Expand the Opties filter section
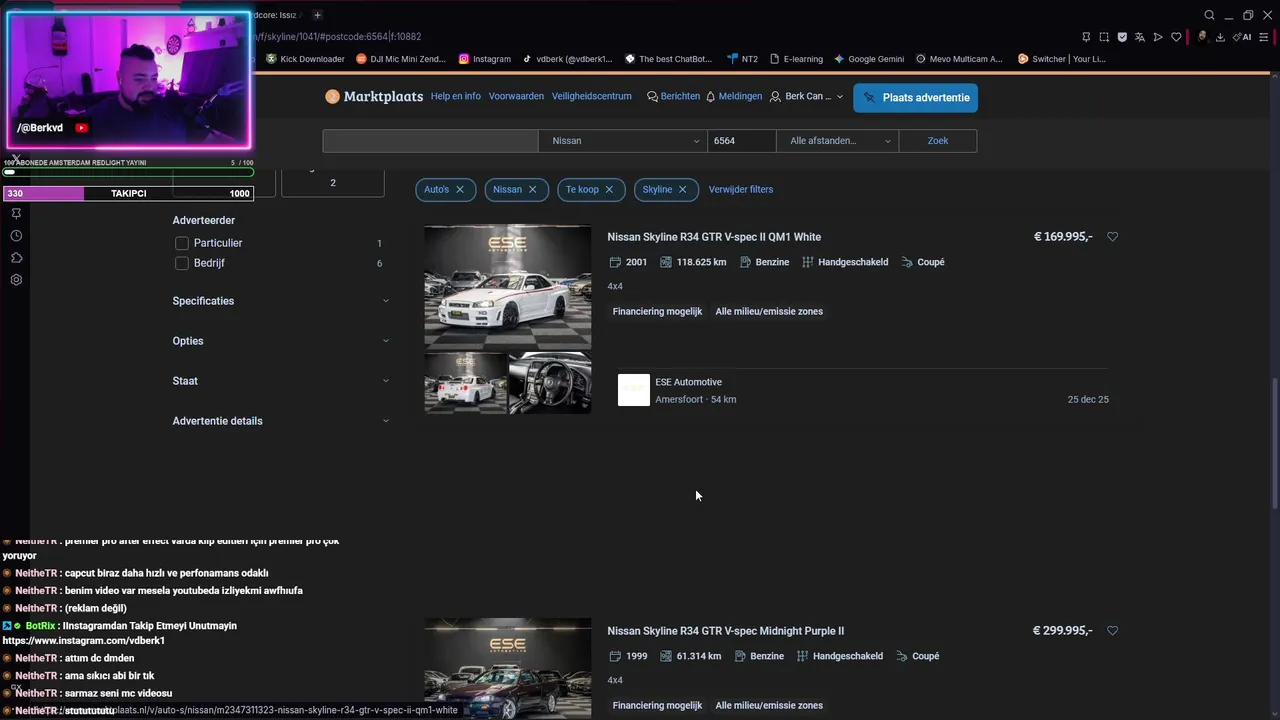 [281, 341]
